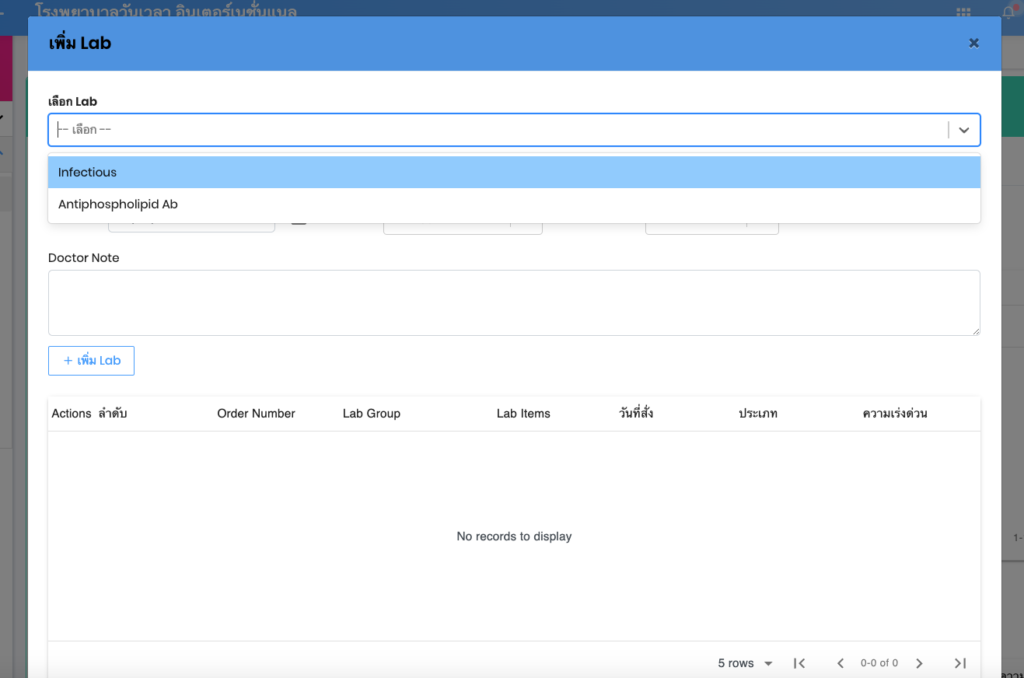Screen dimensions: 1024x678
Task: Sort by Lab Group column header
Action: pos(371,413)
